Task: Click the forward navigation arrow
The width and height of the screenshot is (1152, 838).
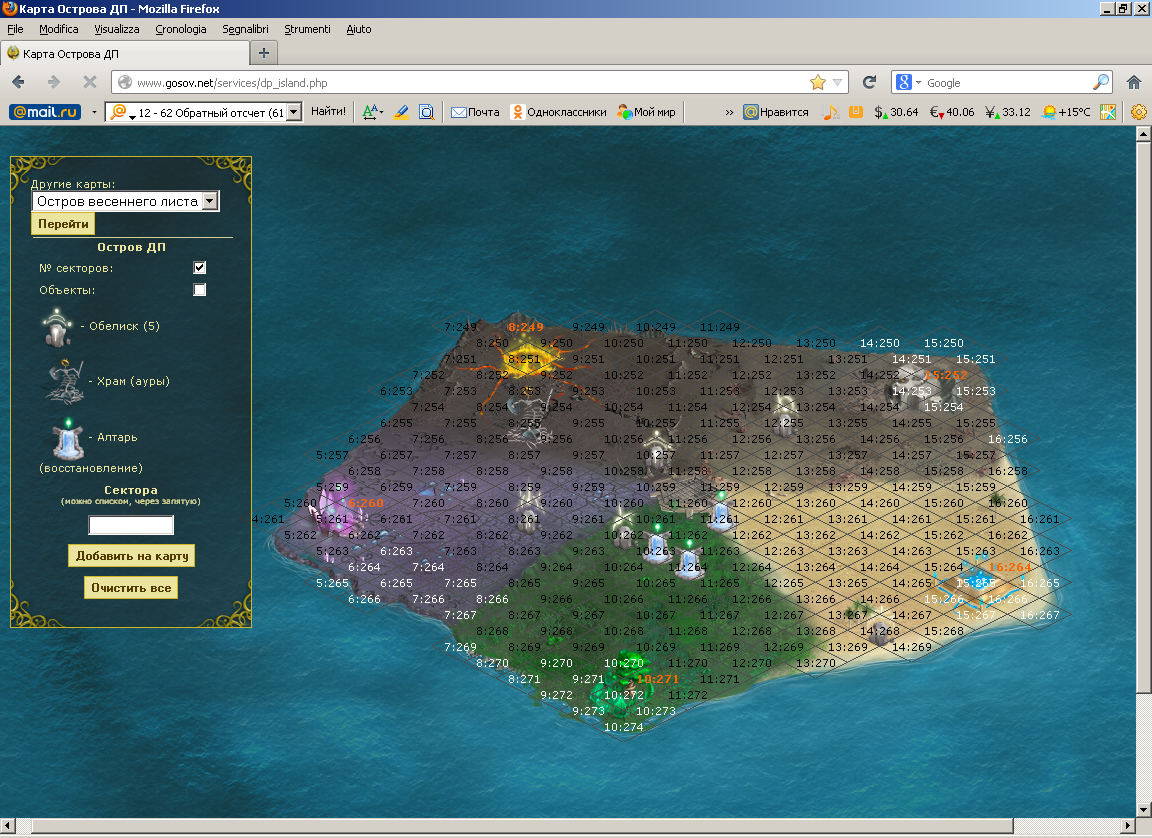Action: [x=54, y=82]
